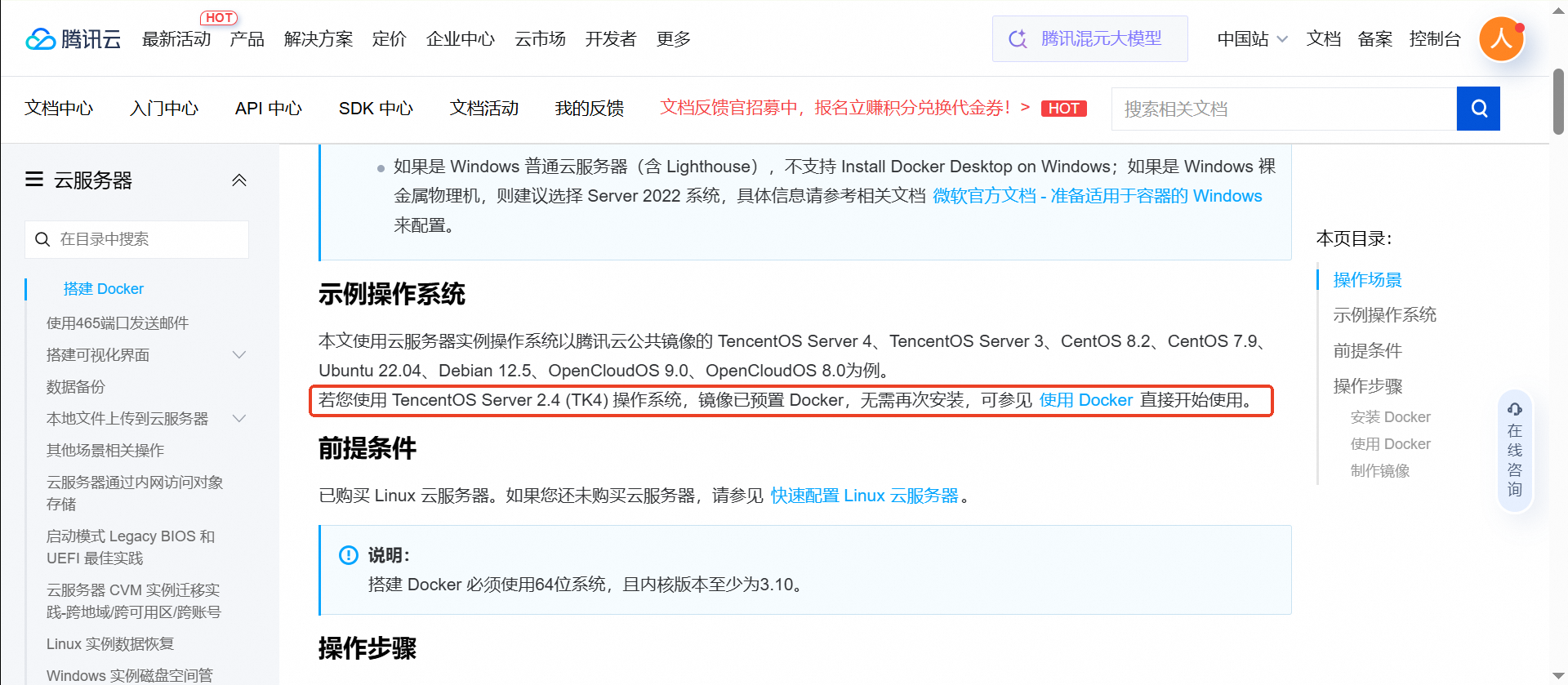
Task: Go to 控制台
Action: (x=1435, y=39)
